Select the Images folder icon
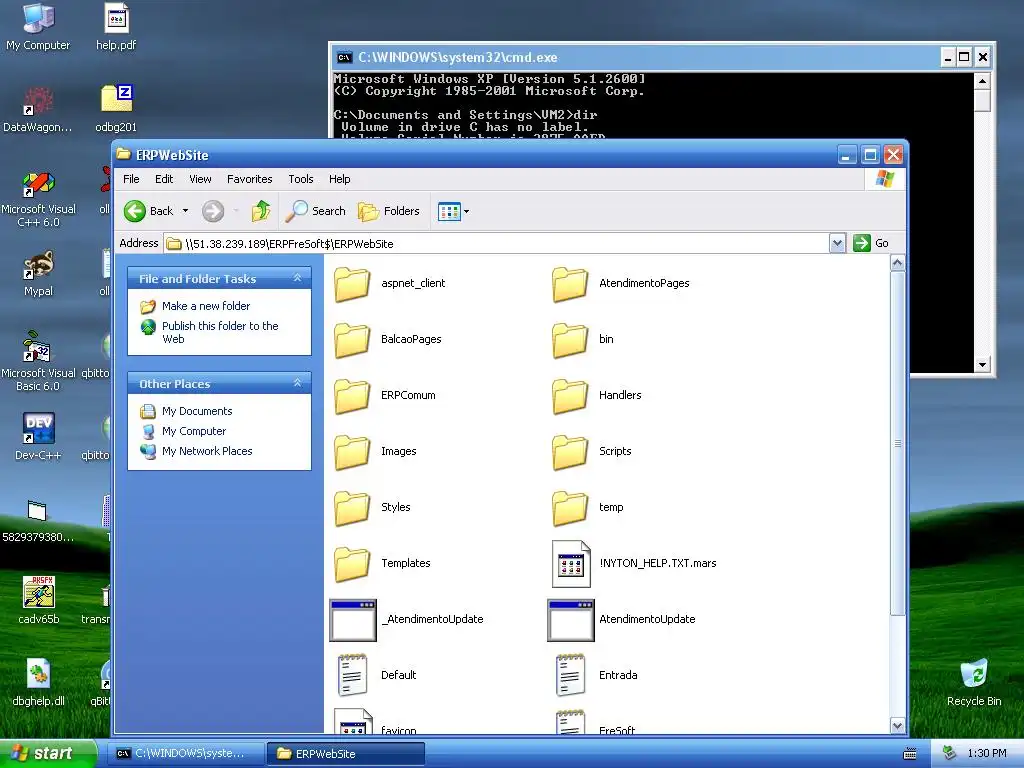Screen dimensions: 1024x768 coord(352,452)
